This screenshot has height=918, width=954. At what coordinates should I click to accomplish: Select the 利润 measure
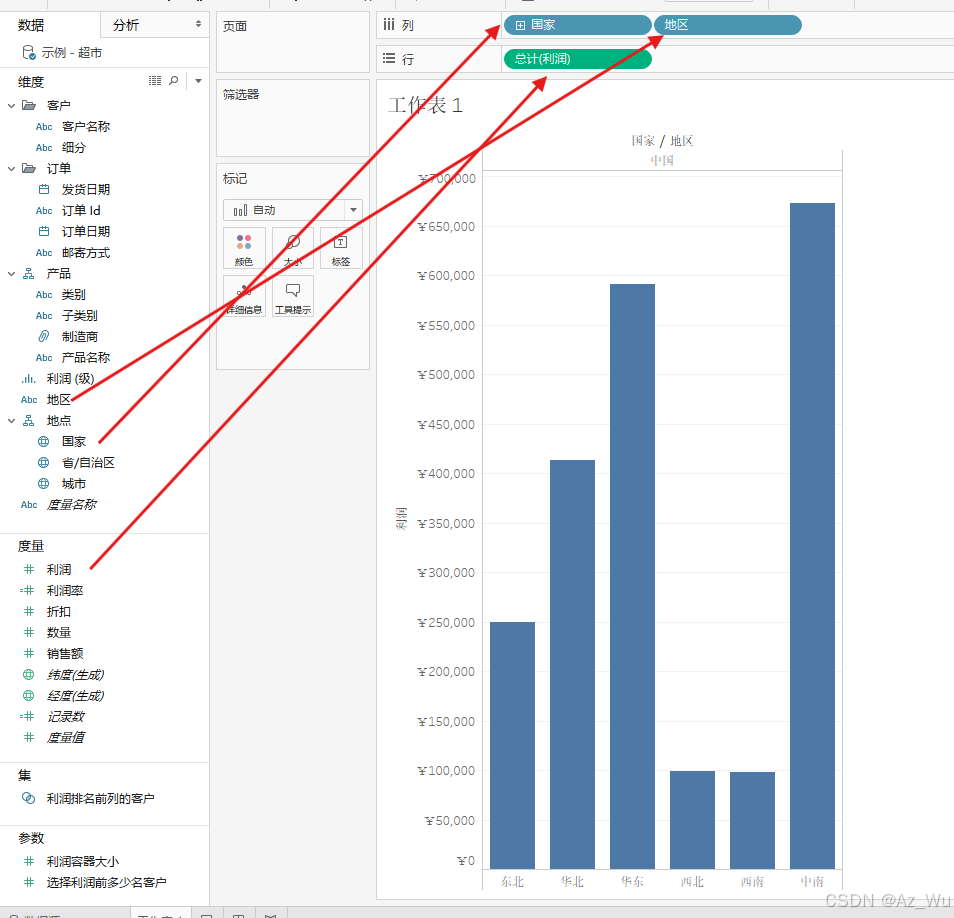[x=59, y=569]
